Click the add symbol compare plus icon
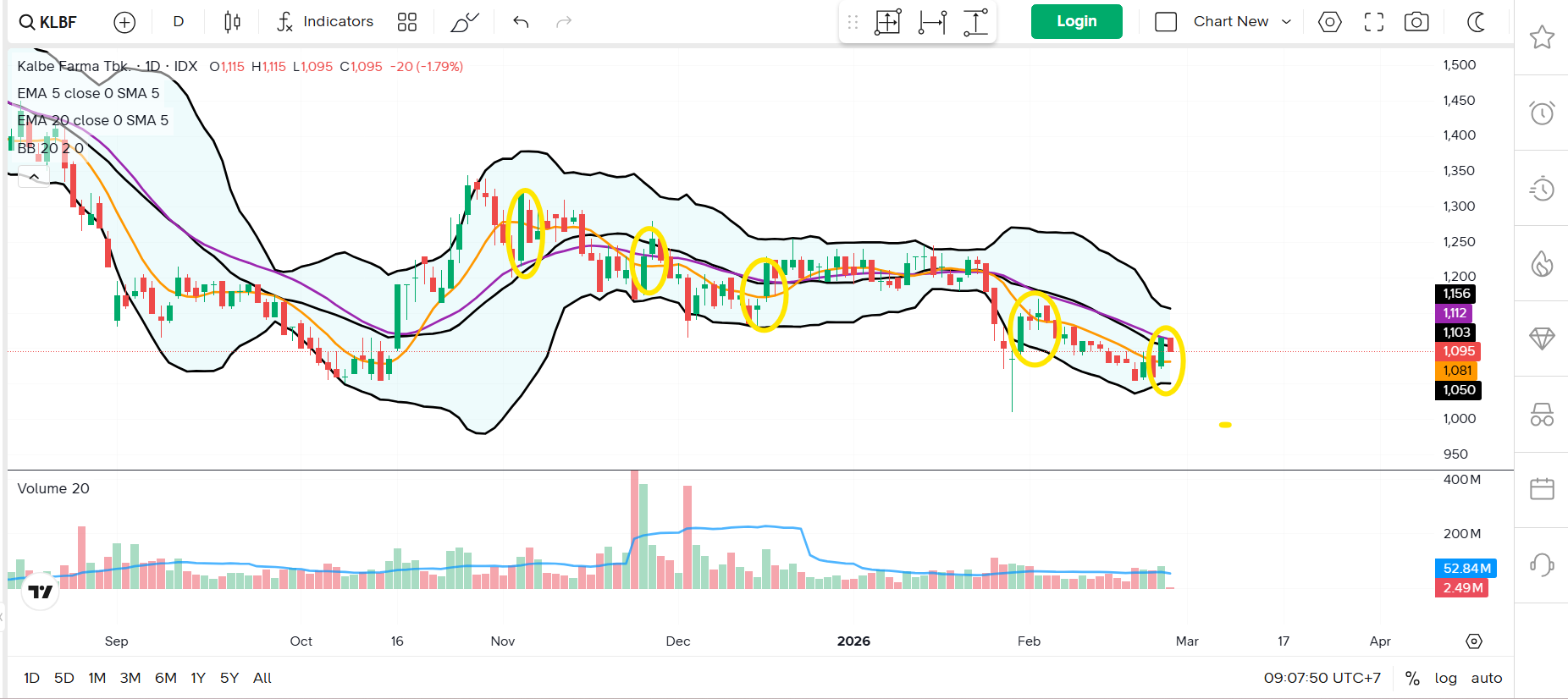This screenshot has height=699, width=1568. coord(124,22)
